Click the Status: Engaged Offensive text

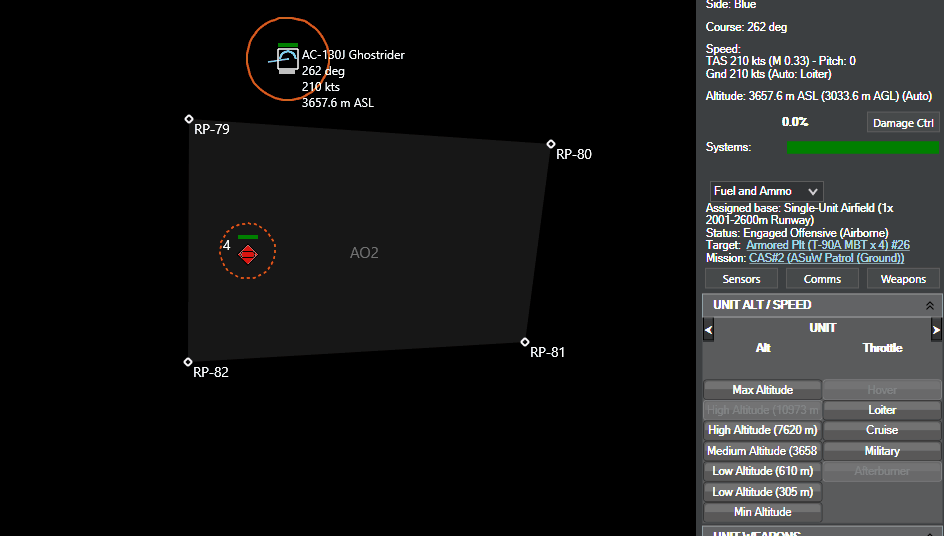797,233
